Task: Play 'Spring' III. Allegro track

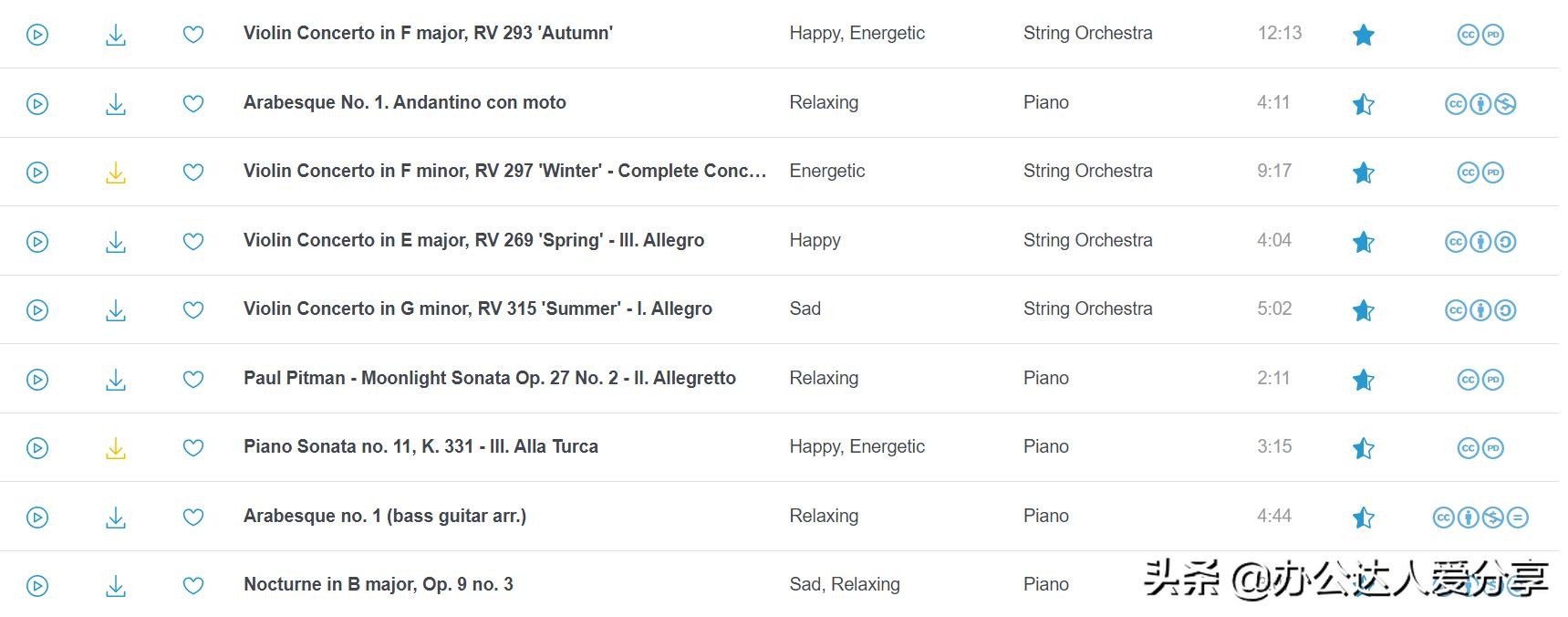Action: click(37, 242)
